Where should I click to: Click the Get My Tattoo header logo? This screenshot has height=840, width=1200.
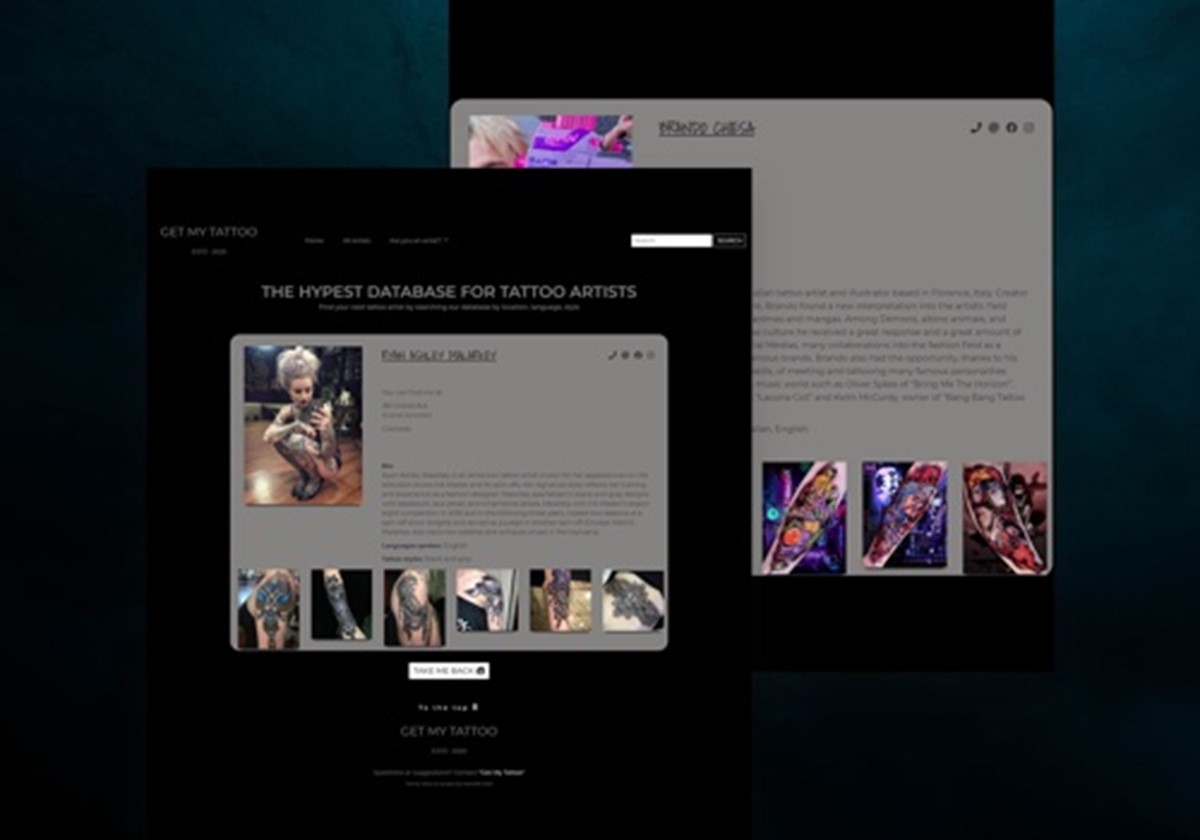208,232
